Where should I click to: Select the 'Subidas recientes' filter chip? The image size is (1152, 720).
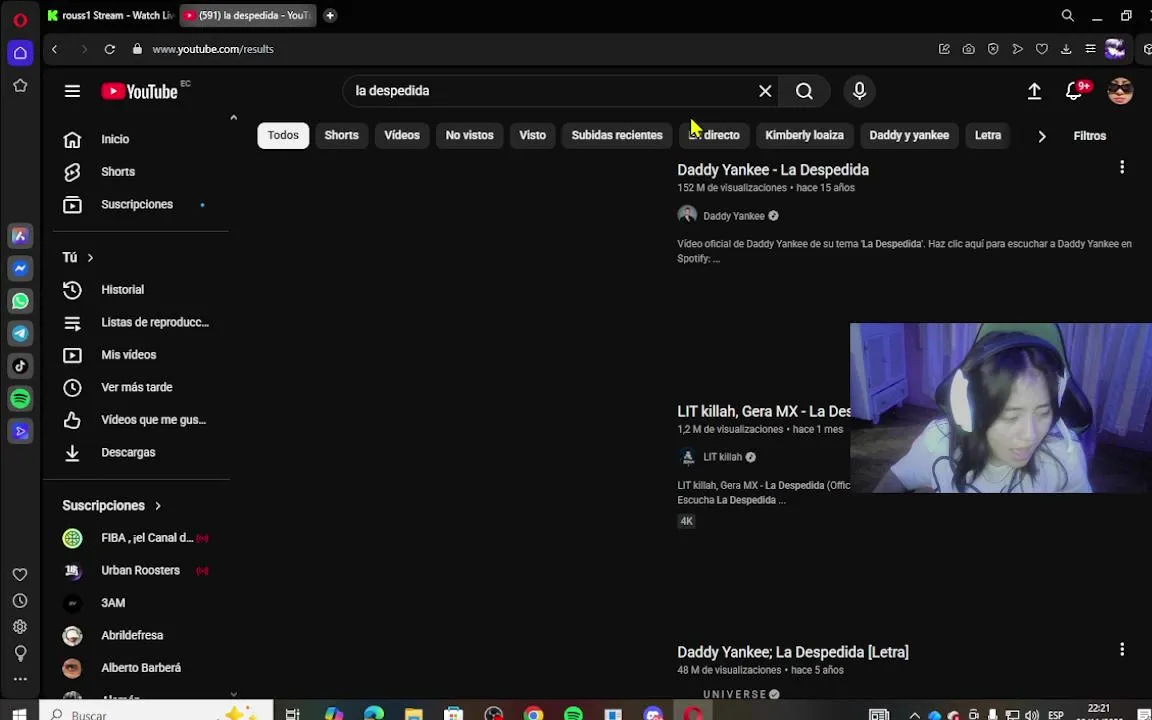(x=617, y=135)
